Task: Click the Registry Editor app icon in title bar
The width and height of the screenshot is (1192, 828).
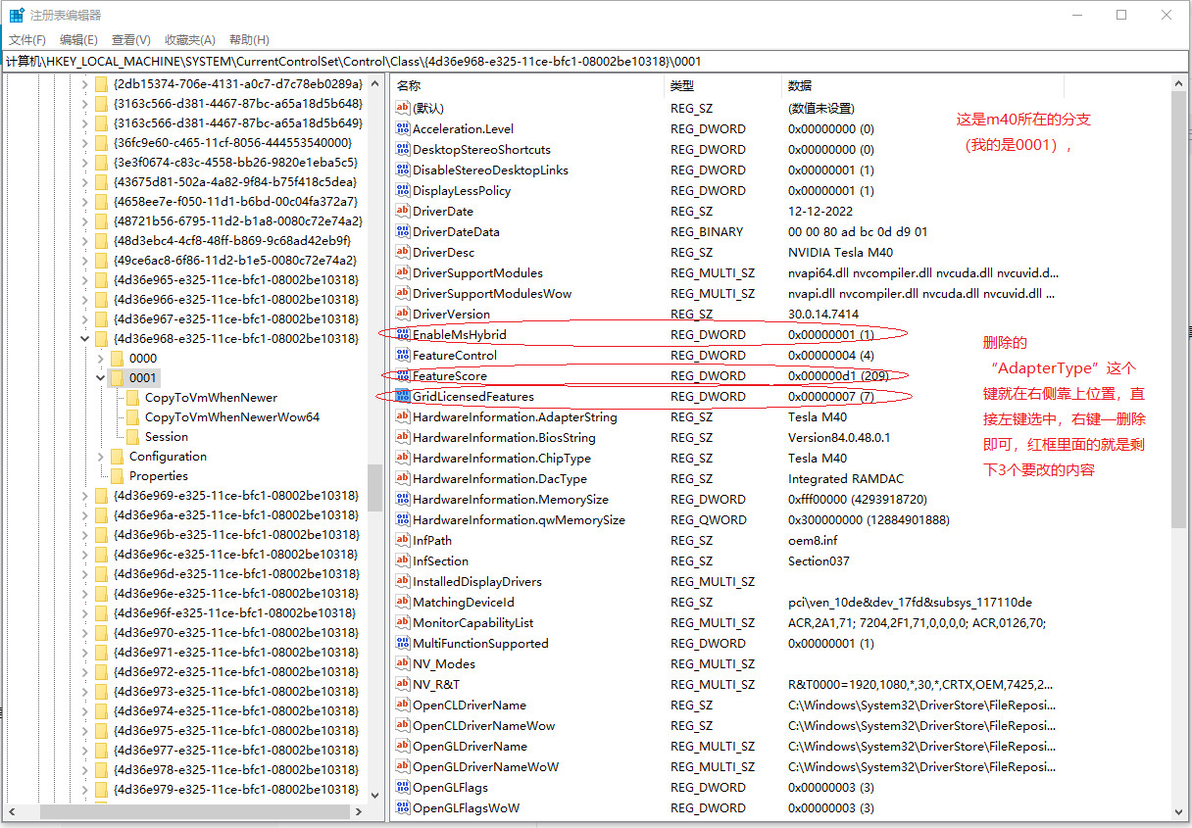Action: point(17,15)
